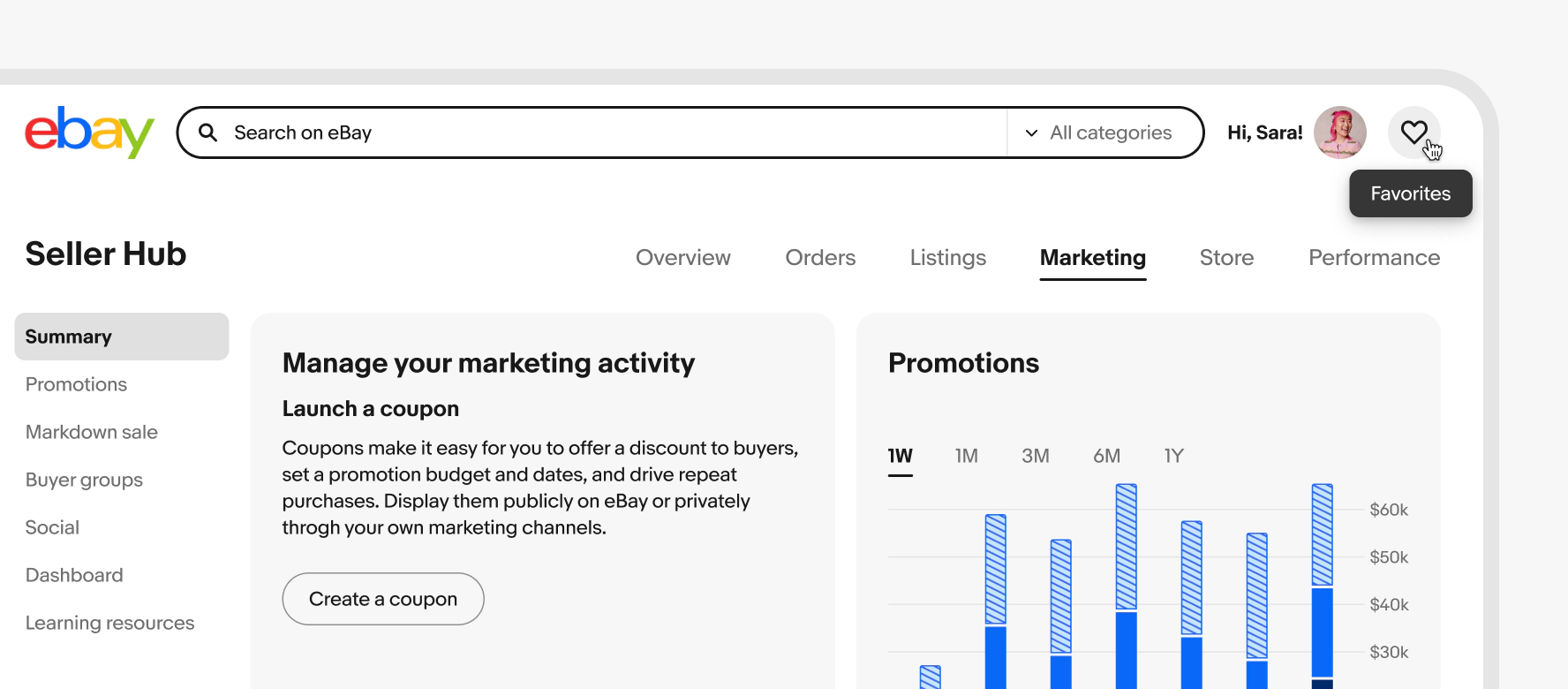Open Promotions in the sidebar
The height and width of the screenshot is (689, 1568).
[76, 384]
